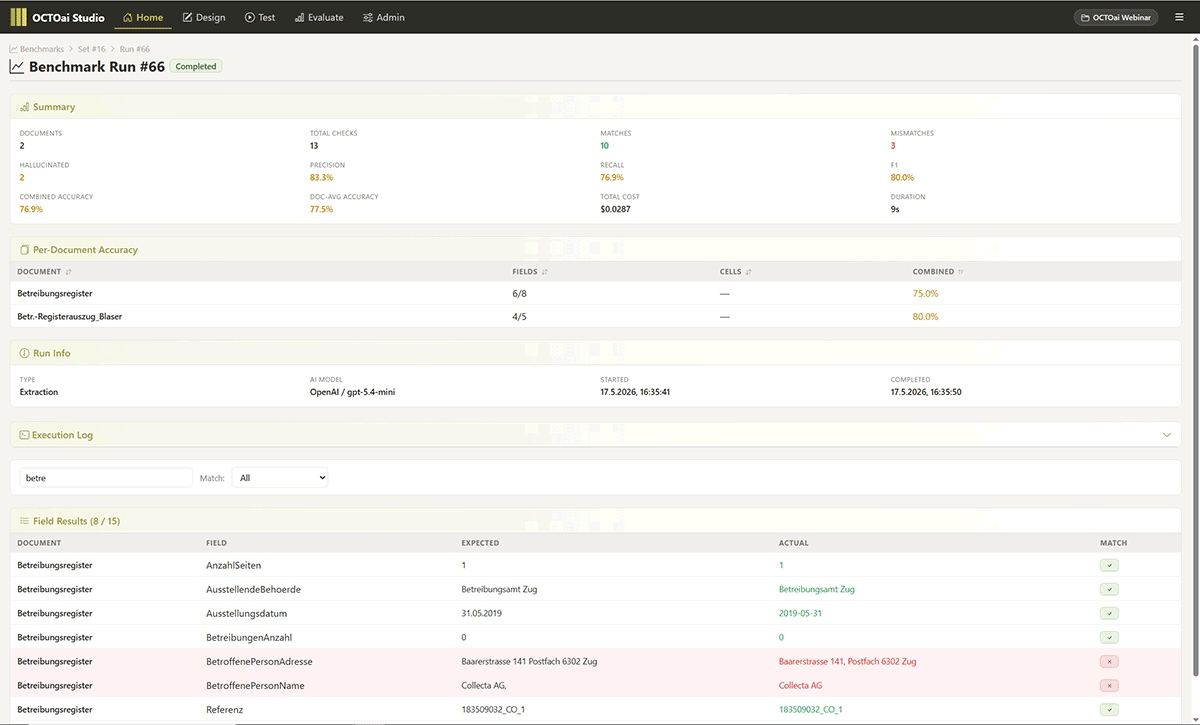1200x725 pixels.
Task: Sort by Fields column using its sort icon
Action: pos(544,272)
